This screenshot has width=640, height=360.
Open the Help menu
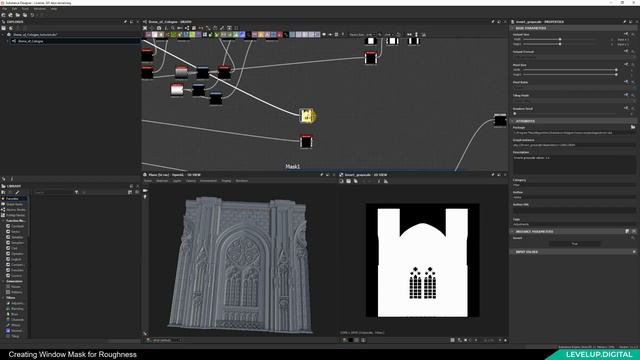pyautogui.click(x=54, y=9)
